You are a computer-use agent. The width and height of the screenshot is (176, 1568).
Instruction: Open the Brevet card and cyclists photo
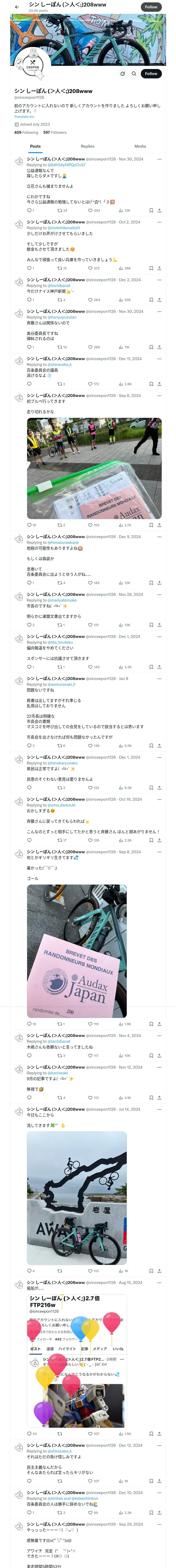[94, 468]
